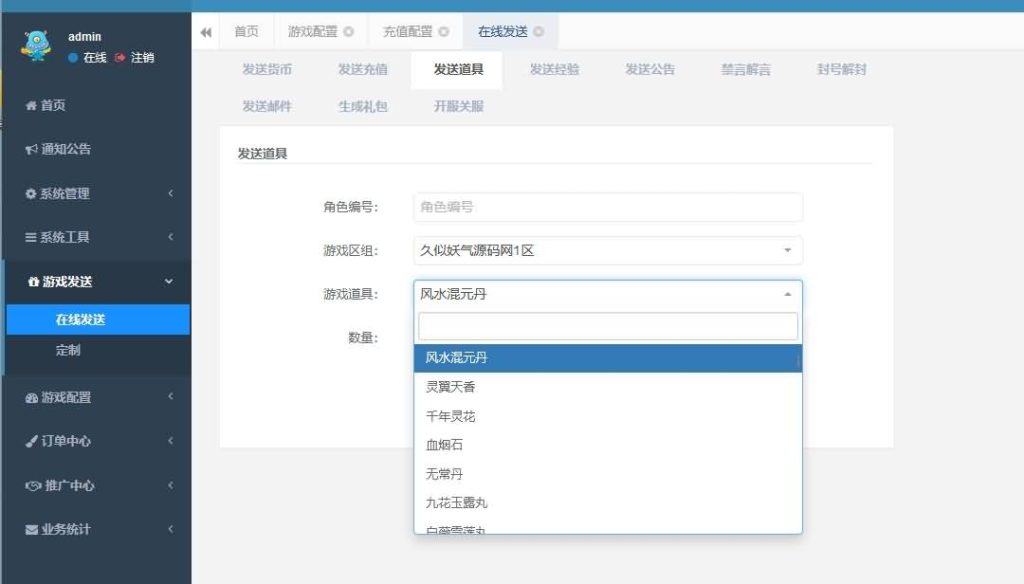Expand the 系统管理 submenu chevron
1024x584 pixels.
click(x=170, y=194)
